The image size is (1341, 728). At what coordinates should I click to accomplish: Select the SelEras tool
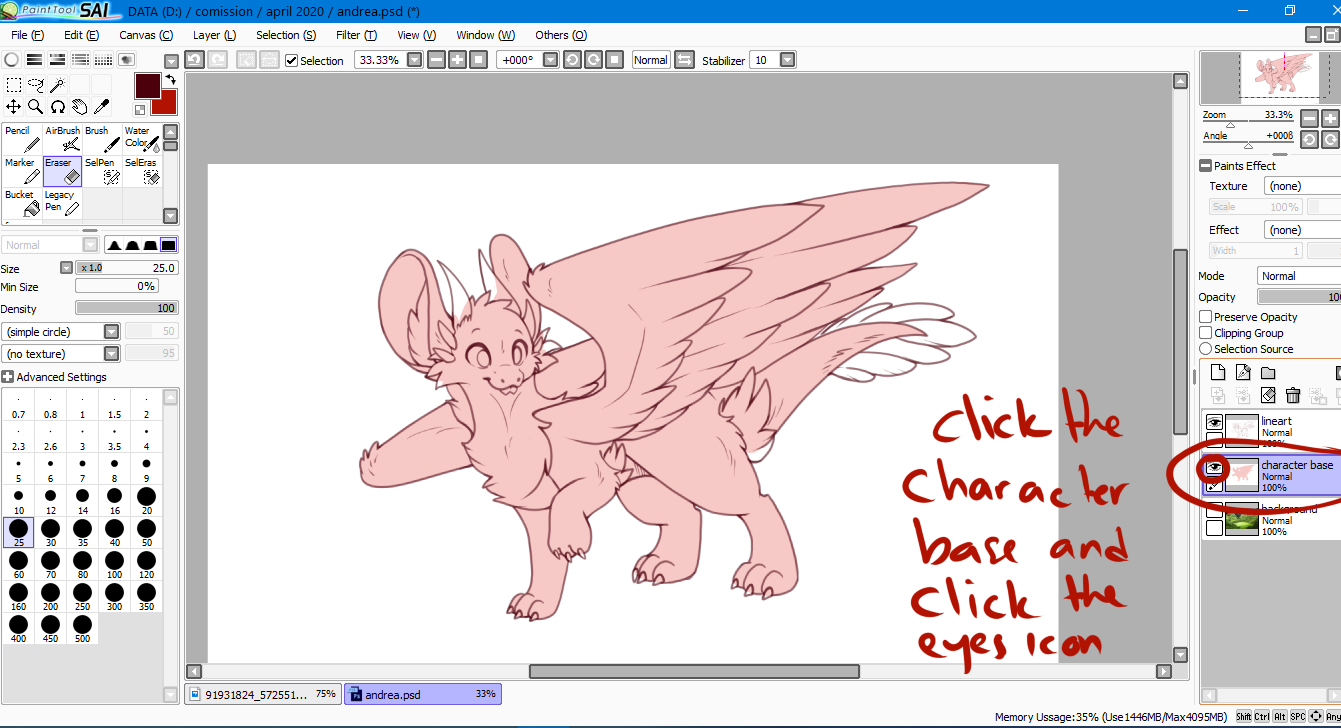tap(142, 171)
